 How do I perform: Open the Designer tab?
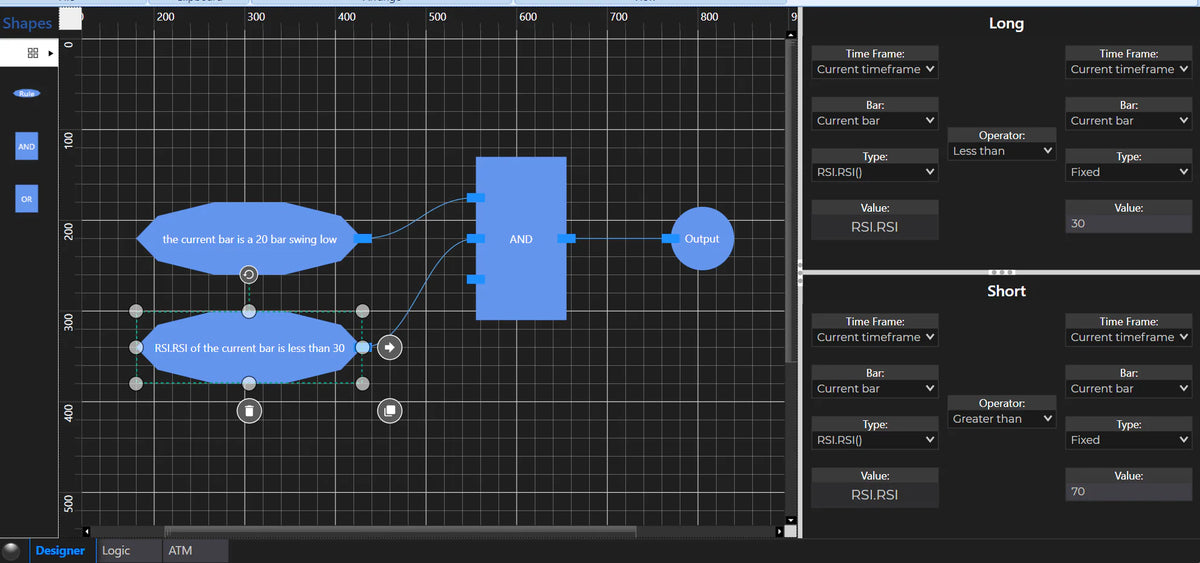tap(60, 551)
